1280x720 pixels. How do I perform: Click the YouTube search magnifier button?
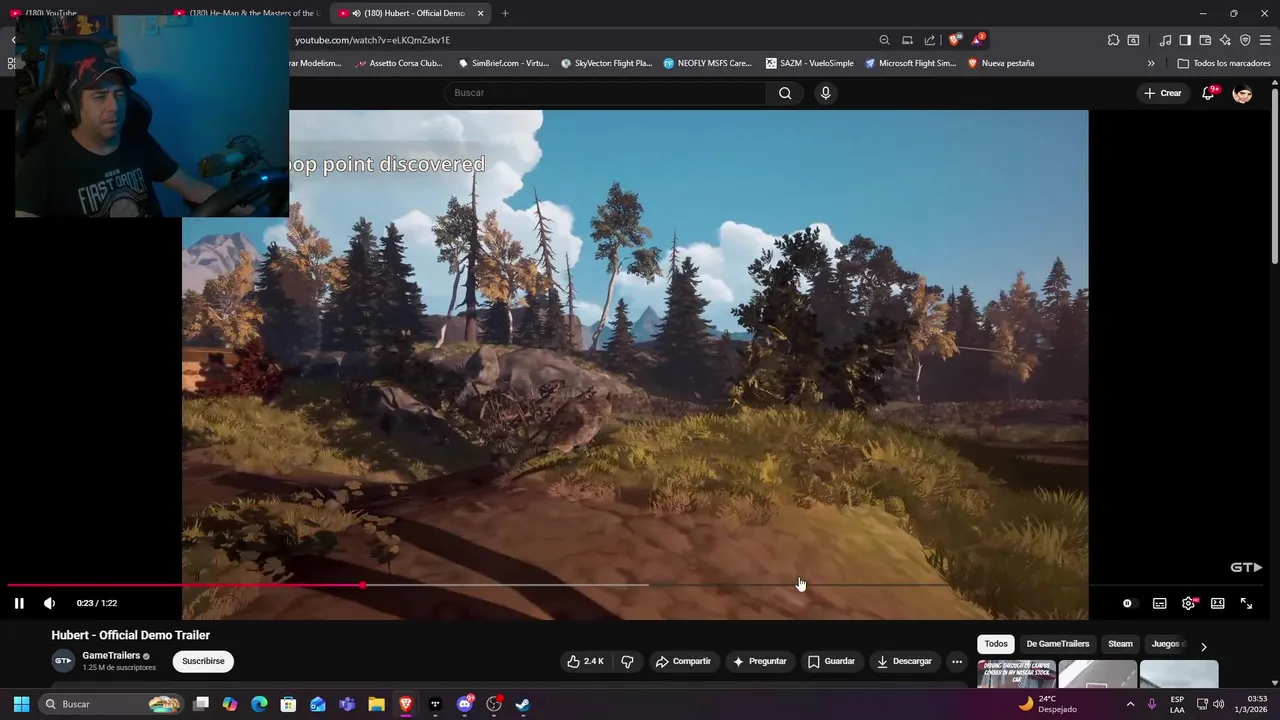pos(785,93)
